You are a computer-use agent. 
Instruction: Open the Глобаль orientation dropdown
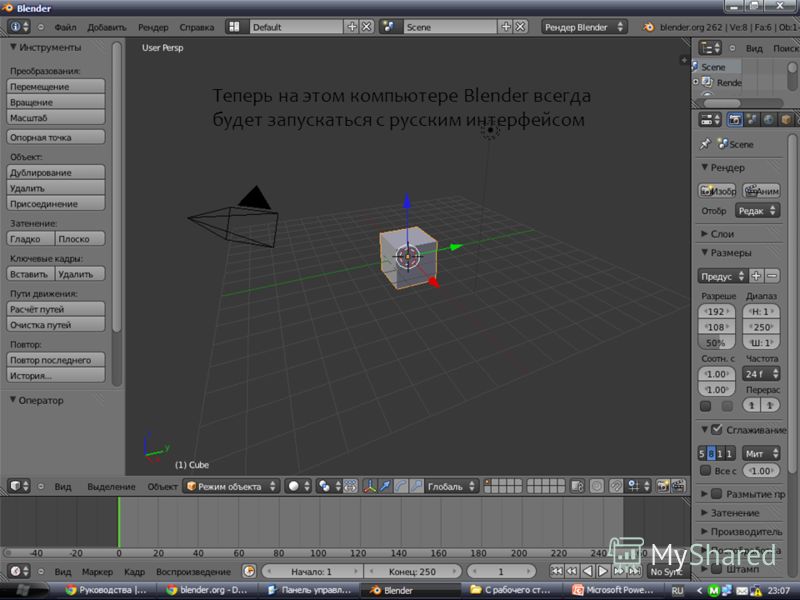pyautogui.click(x=452, y=486)
